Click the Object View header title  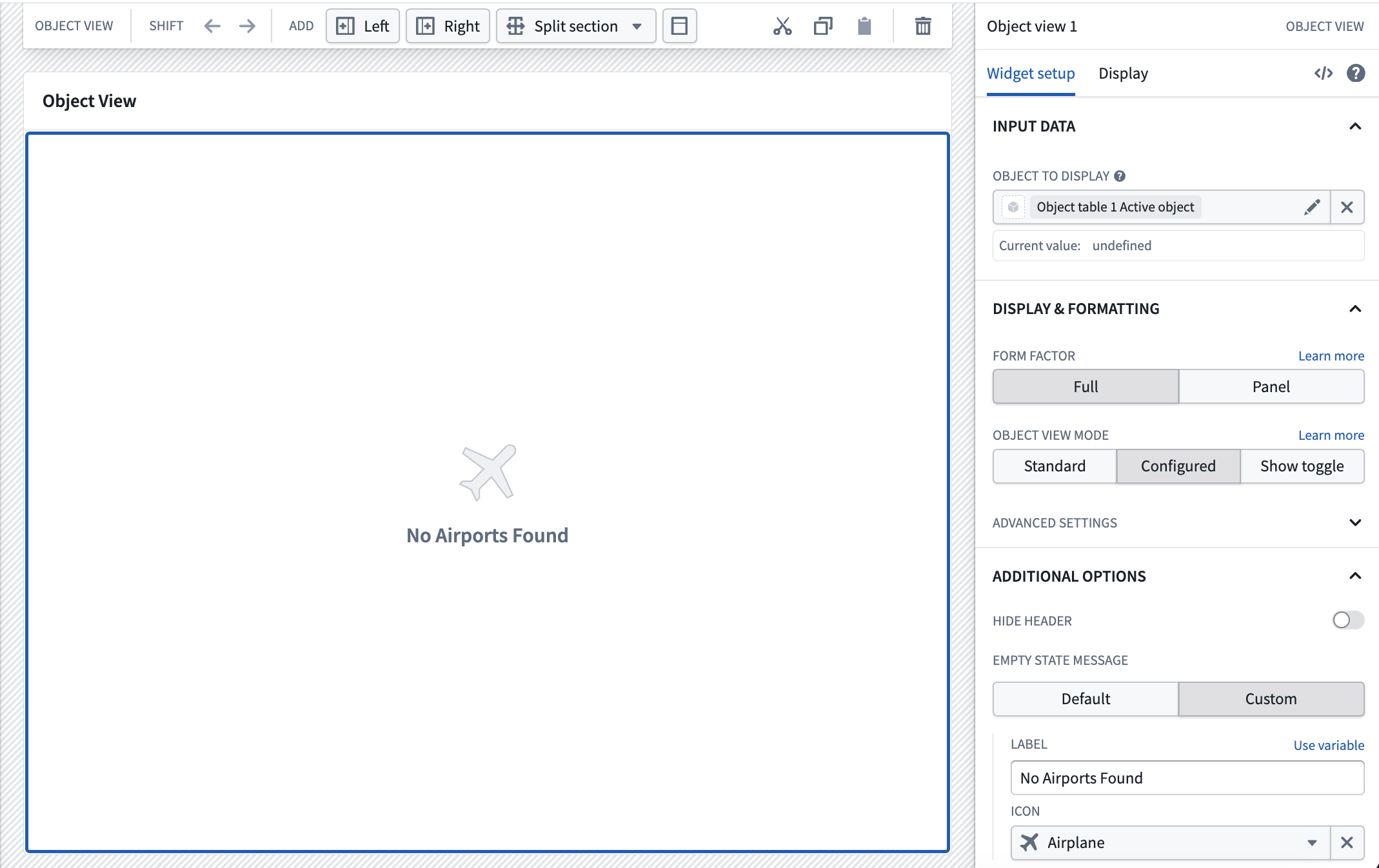click(89, 101)
